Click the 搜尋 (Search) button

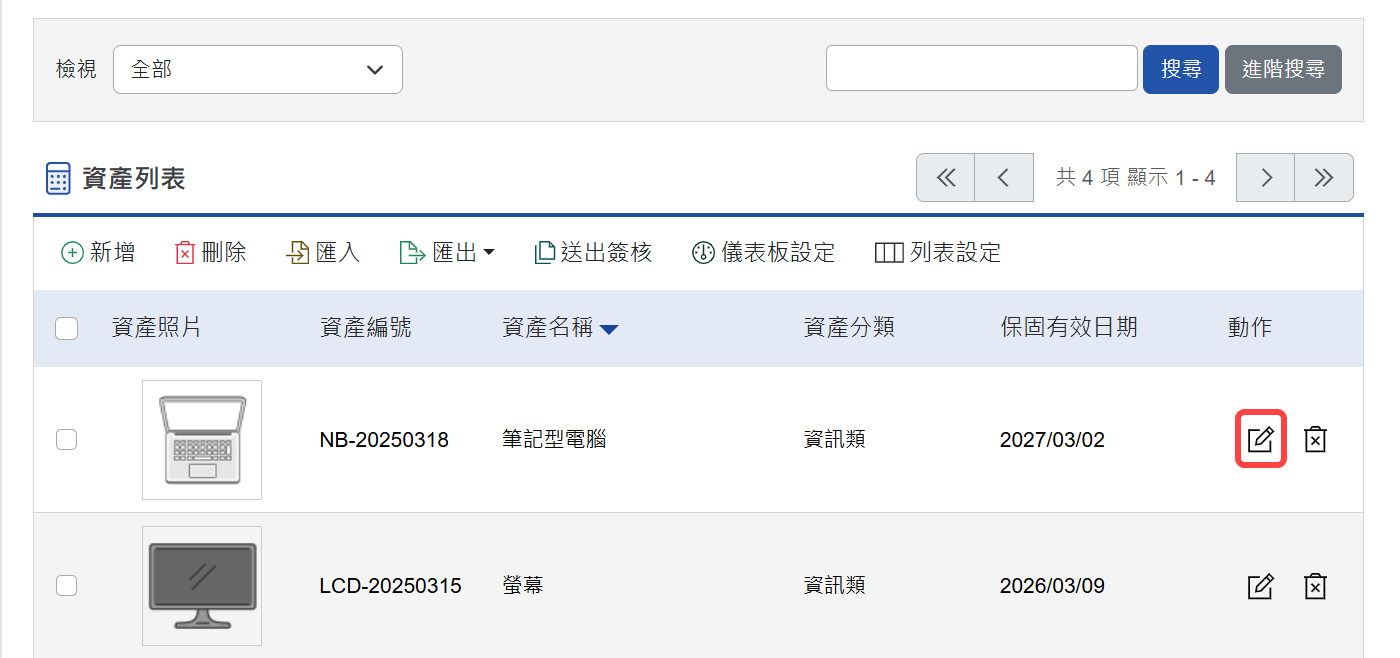(x=1180, y=69)
